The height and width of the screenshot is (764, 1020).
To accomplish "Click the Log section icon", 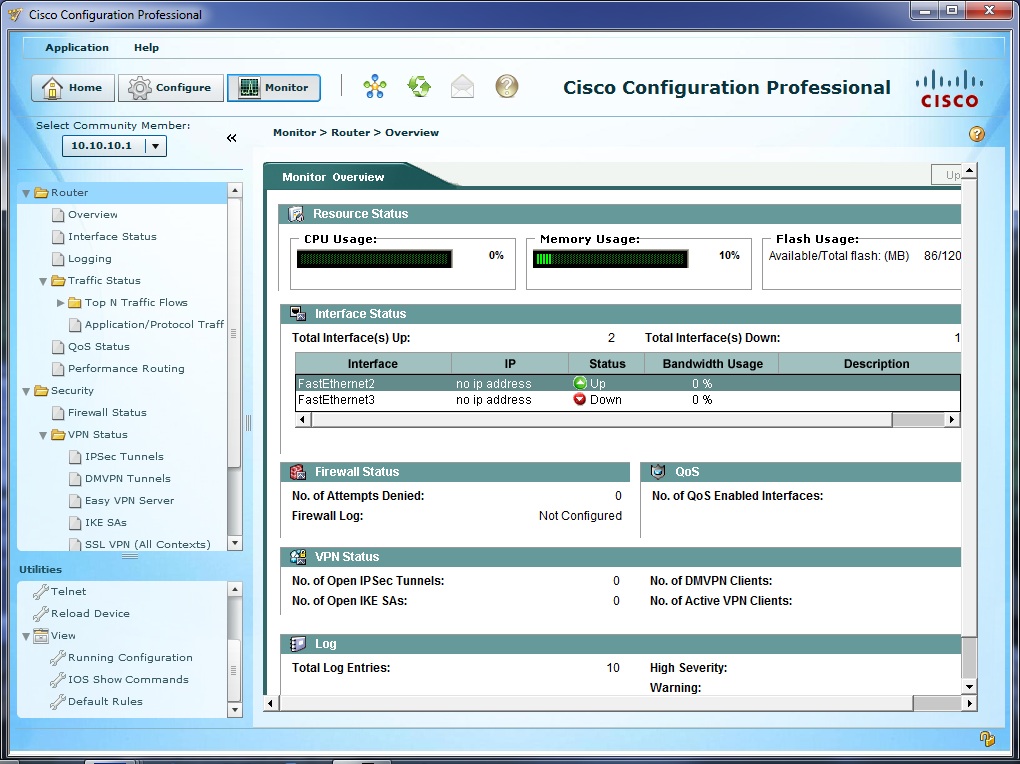I will [298, 644].
